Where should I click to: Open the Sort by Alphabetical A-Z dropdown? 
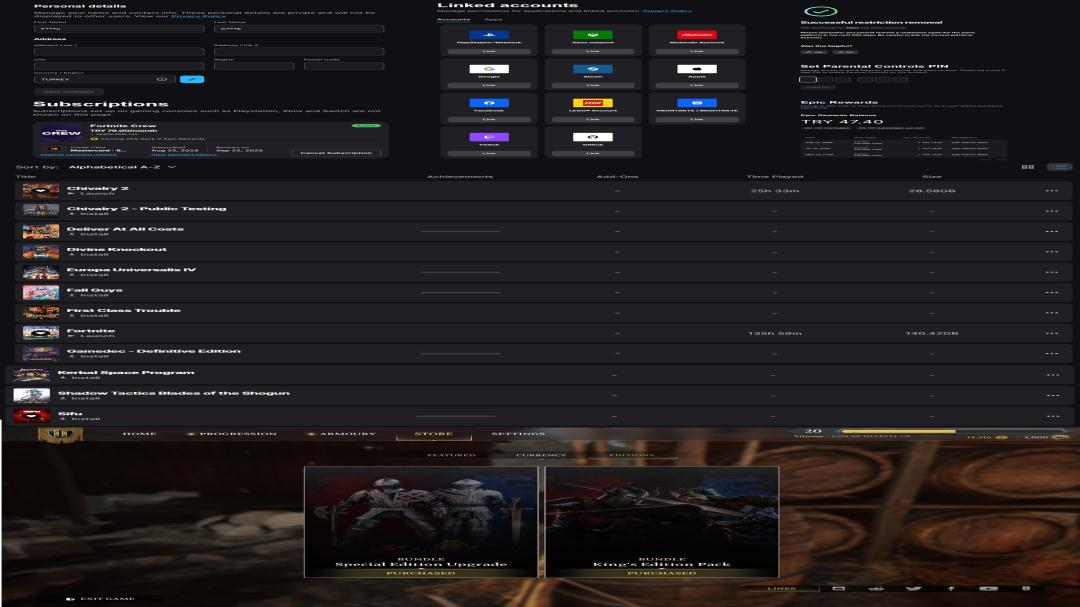click(122, 167)
